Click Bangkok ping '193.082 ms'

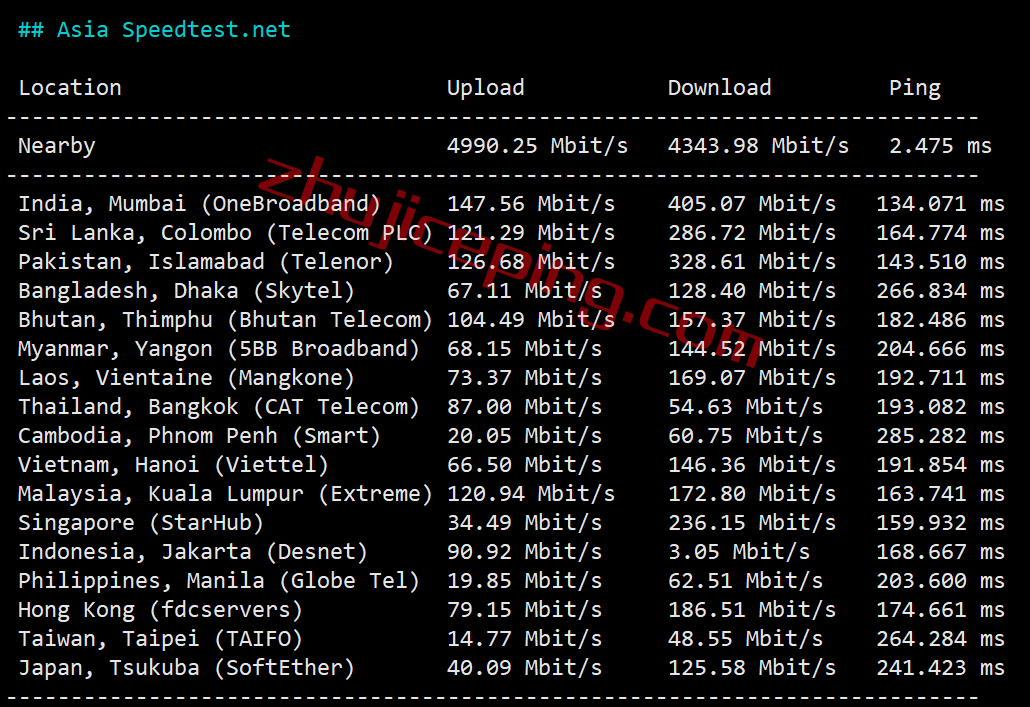pyautogui.click(x=940, y=406)
